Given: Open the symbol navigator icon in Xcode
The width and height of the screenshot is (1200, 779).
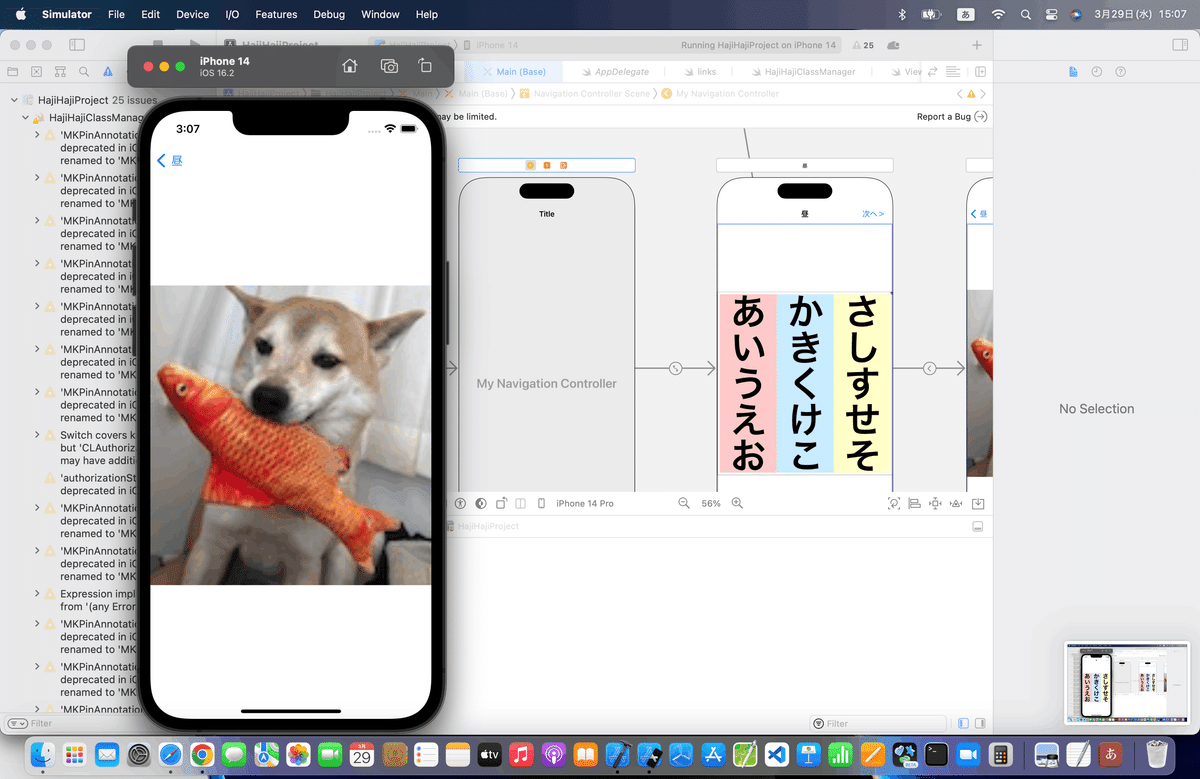Looking at the screenshot, I should (x=60, y=72).
